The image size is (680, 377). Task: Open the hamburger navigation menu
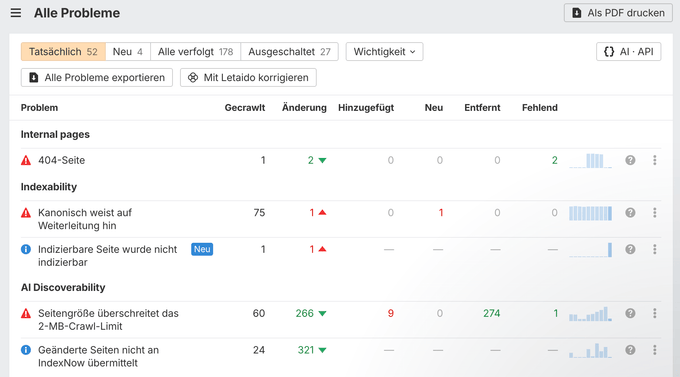[16, 13]
